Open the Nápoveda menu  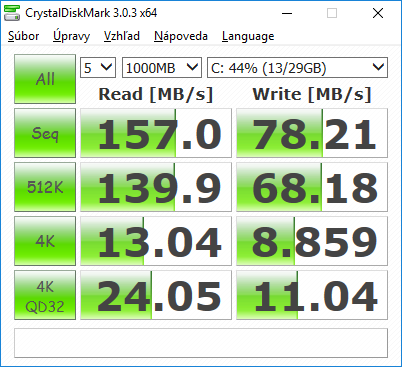tap(181, 36)
